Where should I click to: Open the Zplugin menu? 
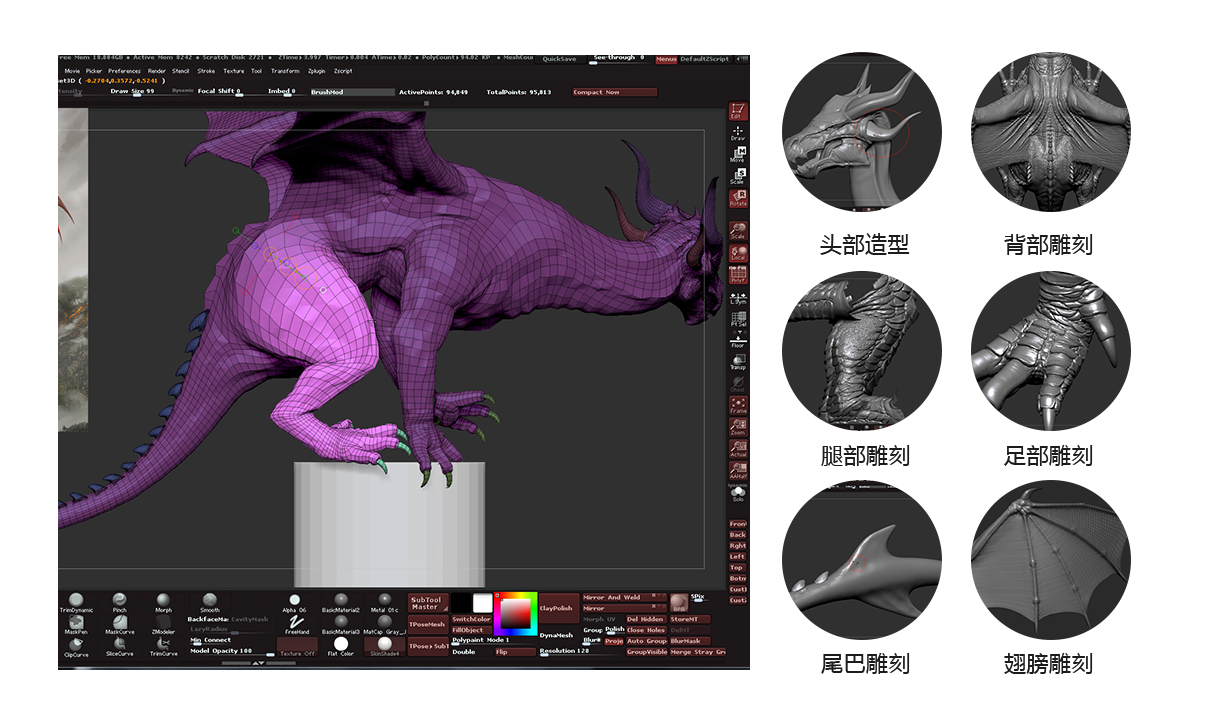(317, 71)
